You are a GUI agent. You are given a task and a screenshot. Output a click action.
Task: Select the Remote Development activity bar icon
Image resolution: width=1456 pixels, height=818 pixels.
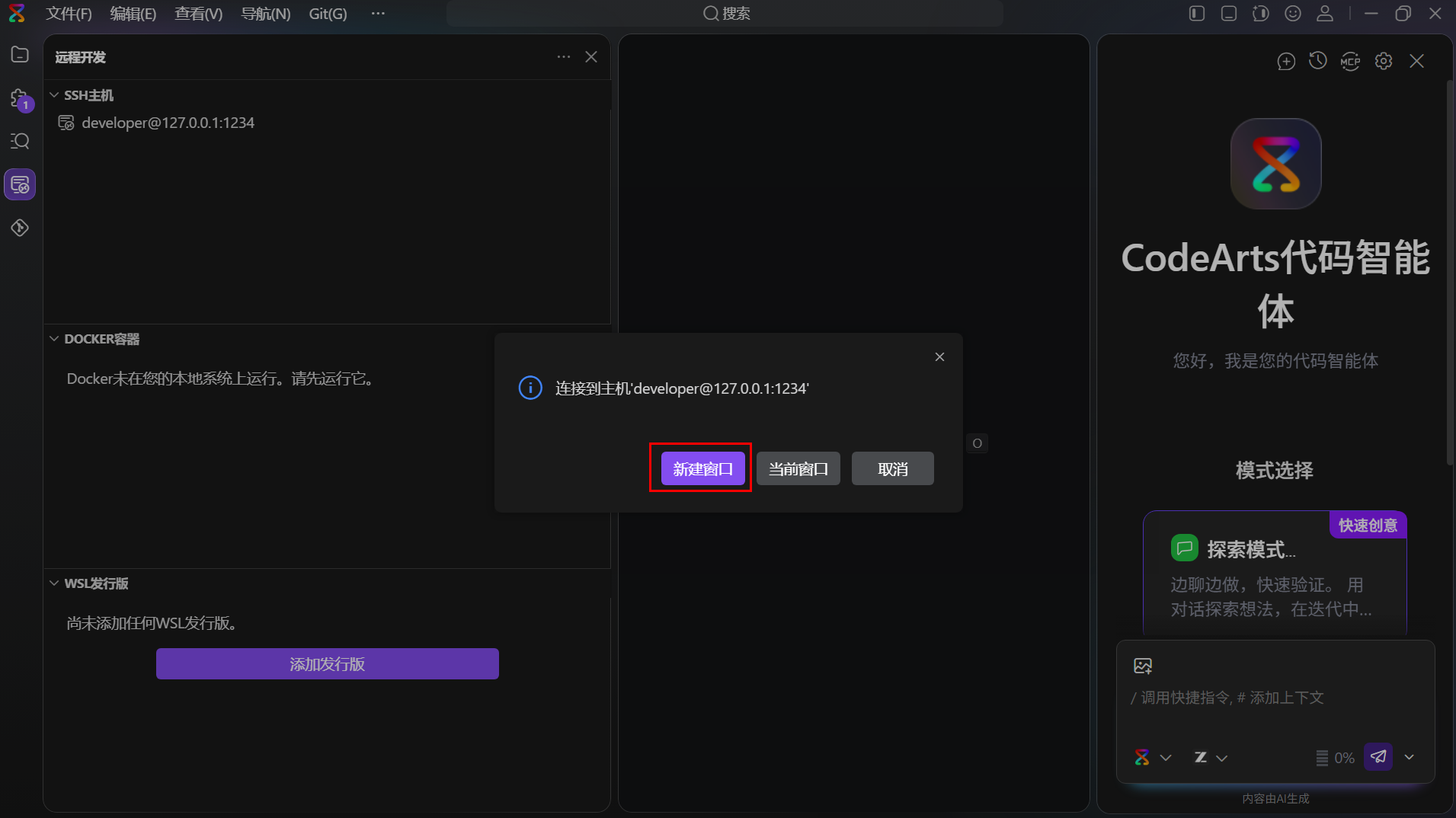coord(20,185)
